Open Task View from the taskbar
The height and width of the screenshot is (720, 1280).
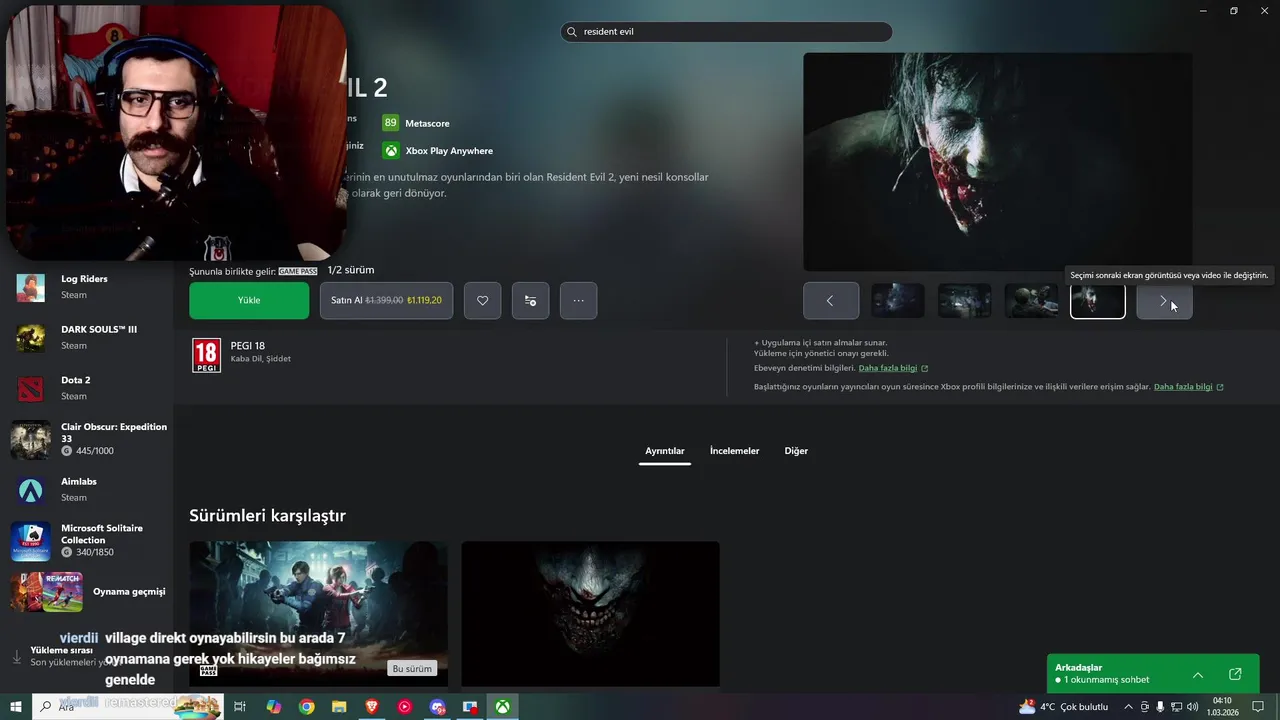point(240,707)
